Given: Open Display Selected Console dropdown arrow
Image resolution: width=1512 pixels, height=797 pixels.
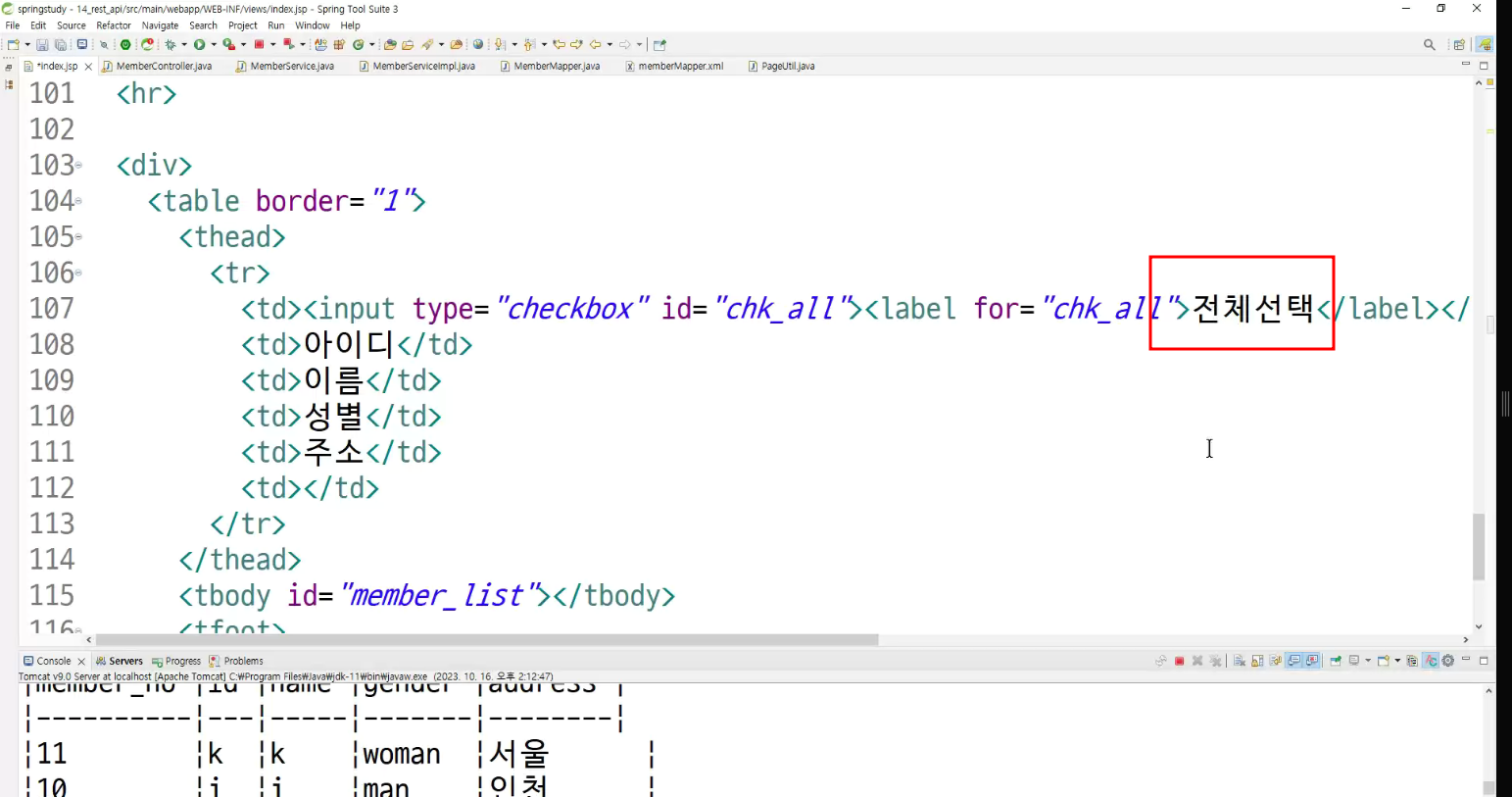Looking at the screenshot, I should coord(1368,662).
